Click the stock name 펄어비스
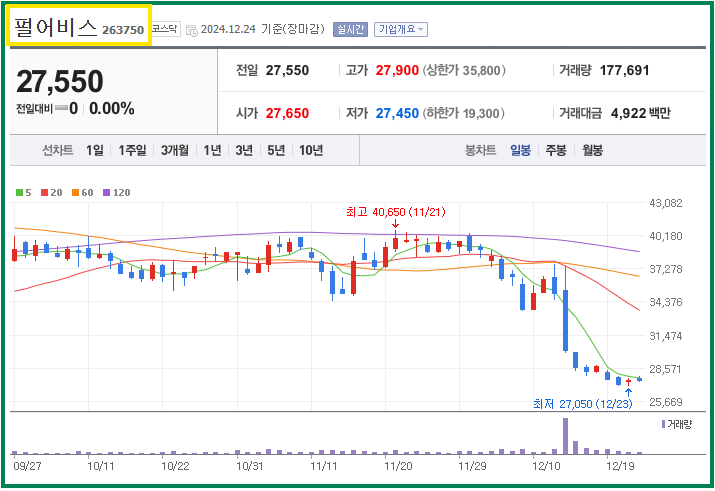715x491 pixels. tap(56, 27)
